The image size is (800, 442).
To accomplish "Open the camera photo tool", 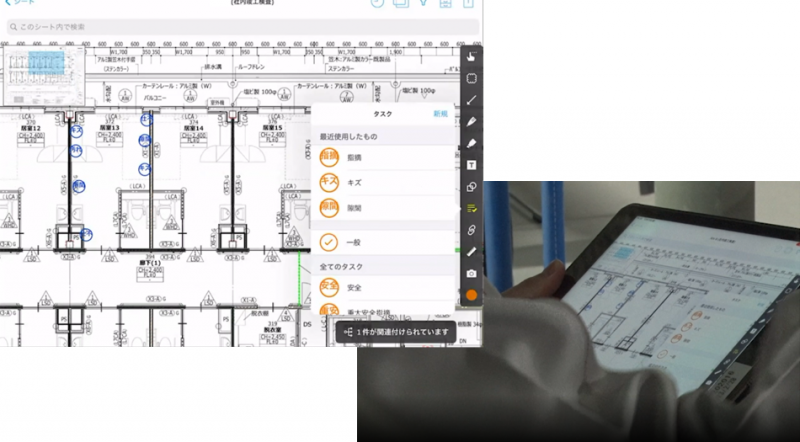I will (x=471, y=274).
